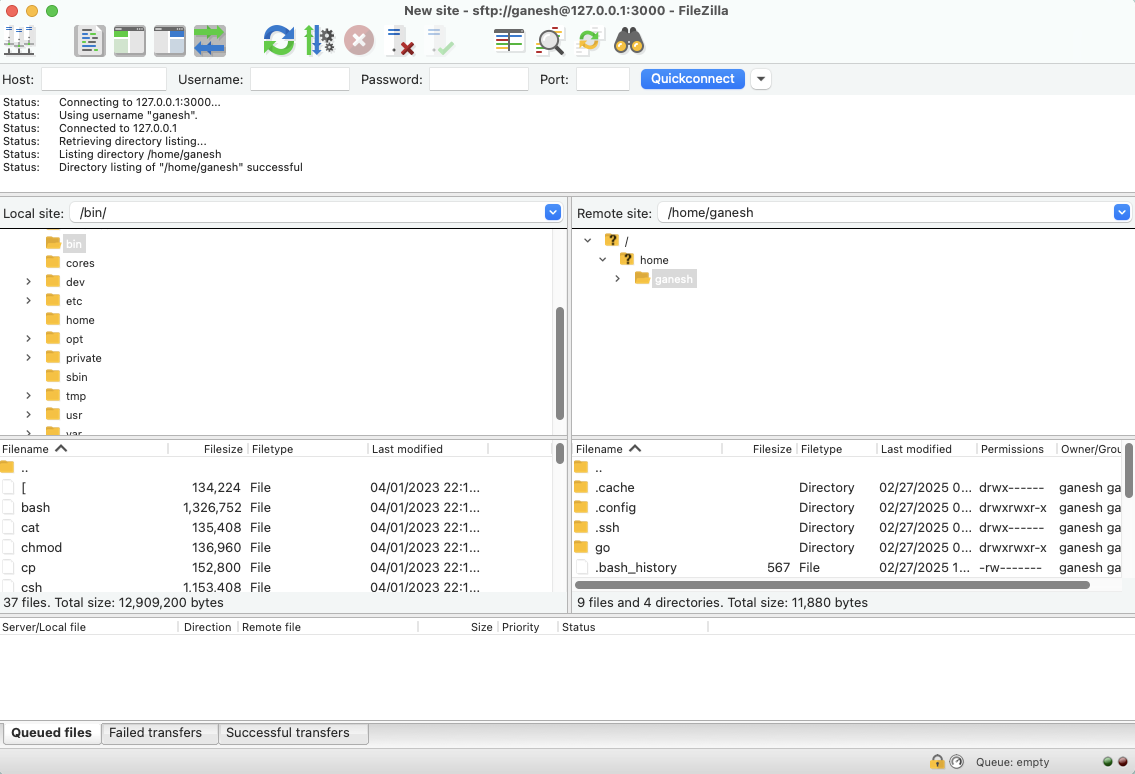Screen dimensions: 1135x774
Task: Collapse the remote home folder
Action: pyautogui.click(x=602, y=259)
